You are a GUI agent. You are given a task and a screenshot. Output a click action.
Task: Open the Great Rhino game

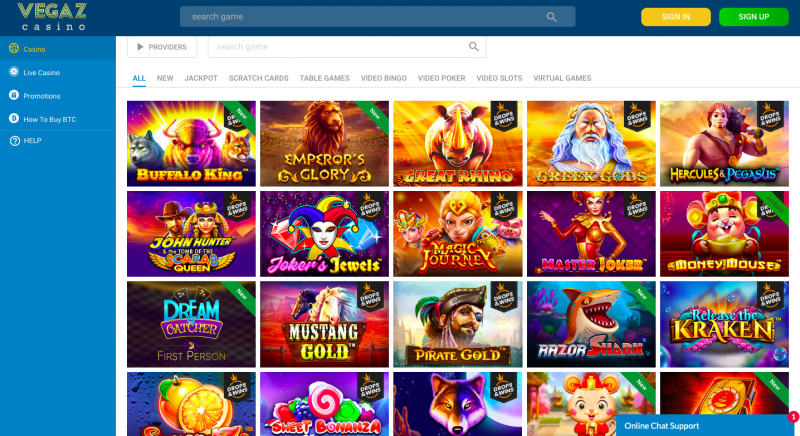458,143
